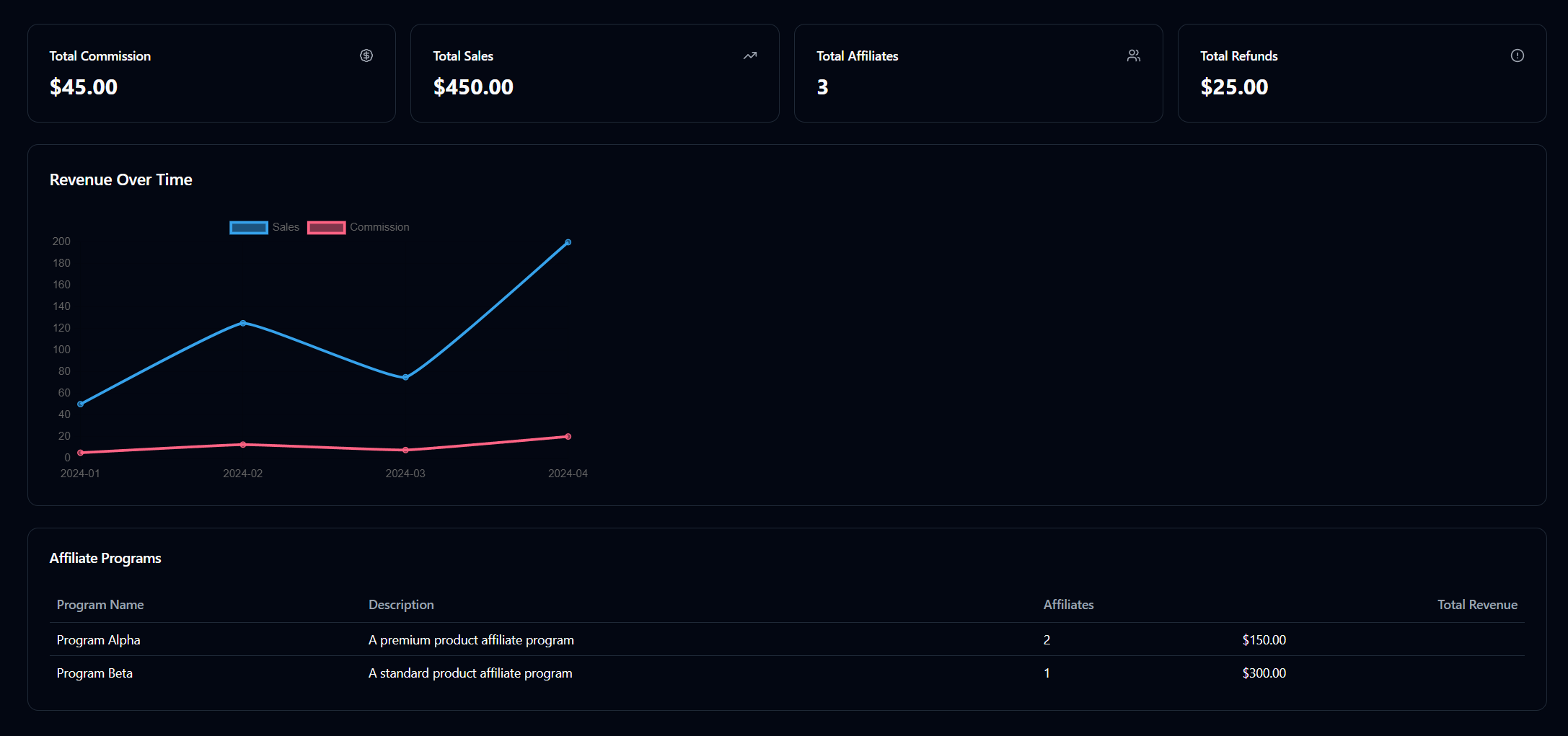This screenshot has height=736, width=1568.
Task: Select the blue Sales legend swatch
Action: tap(248, 227)
